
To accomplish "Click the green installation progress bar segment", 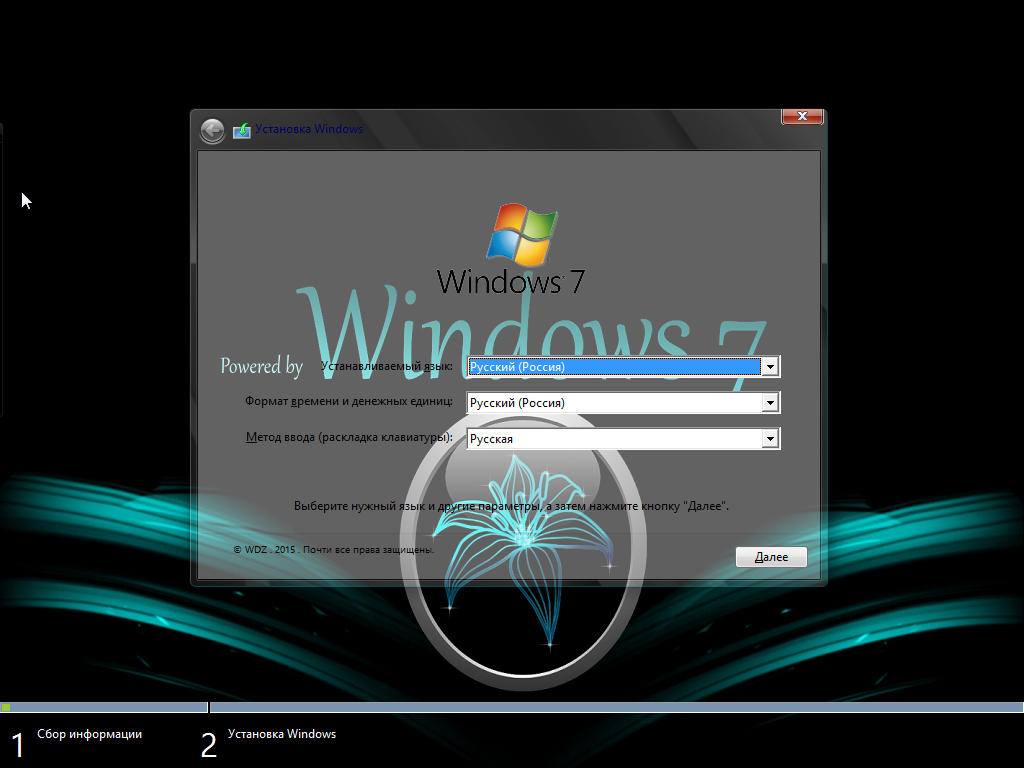I will pos(6,707).
